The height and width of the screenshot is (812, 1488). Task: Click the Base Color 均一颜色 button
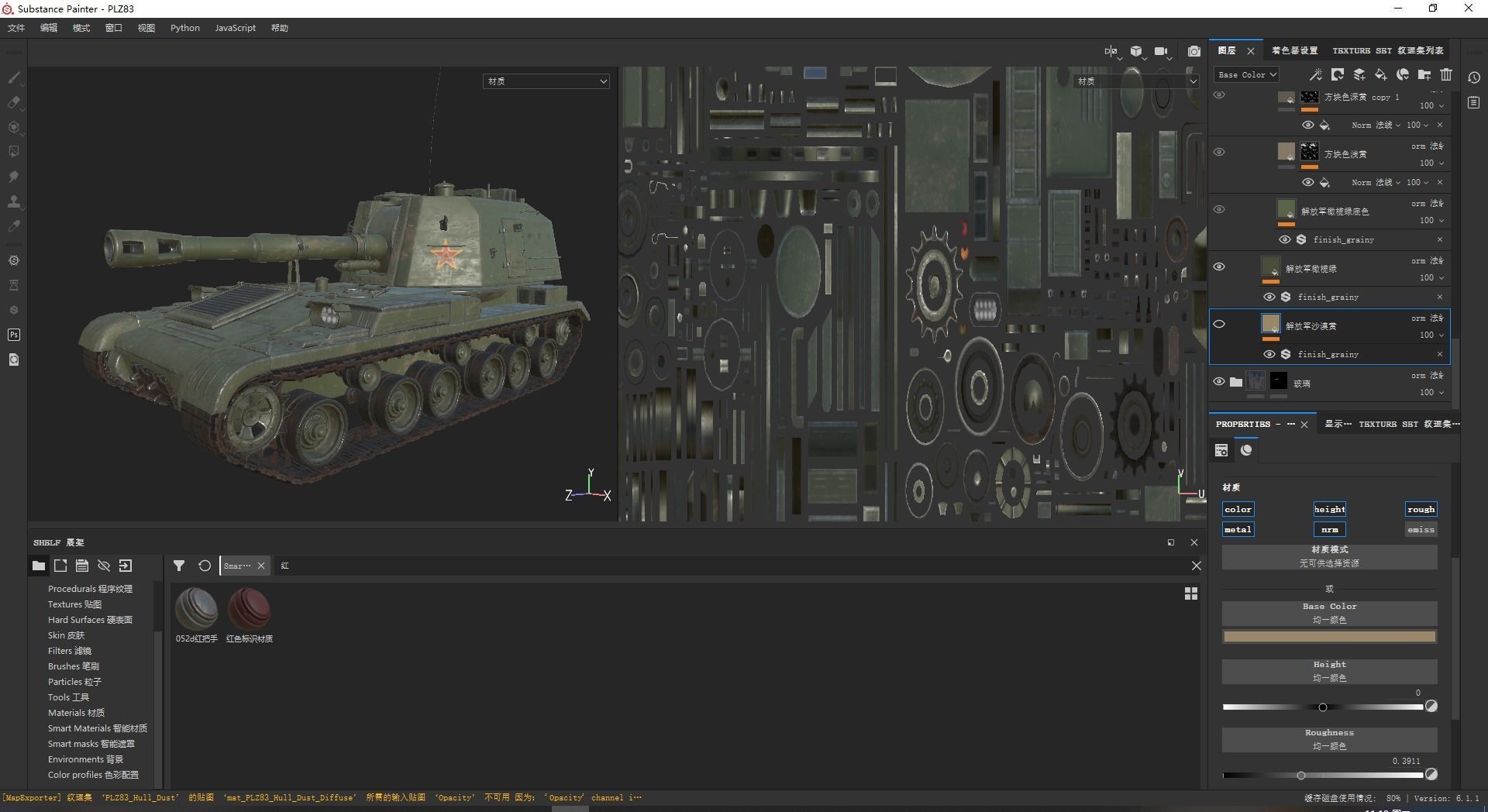point(1329,613)
